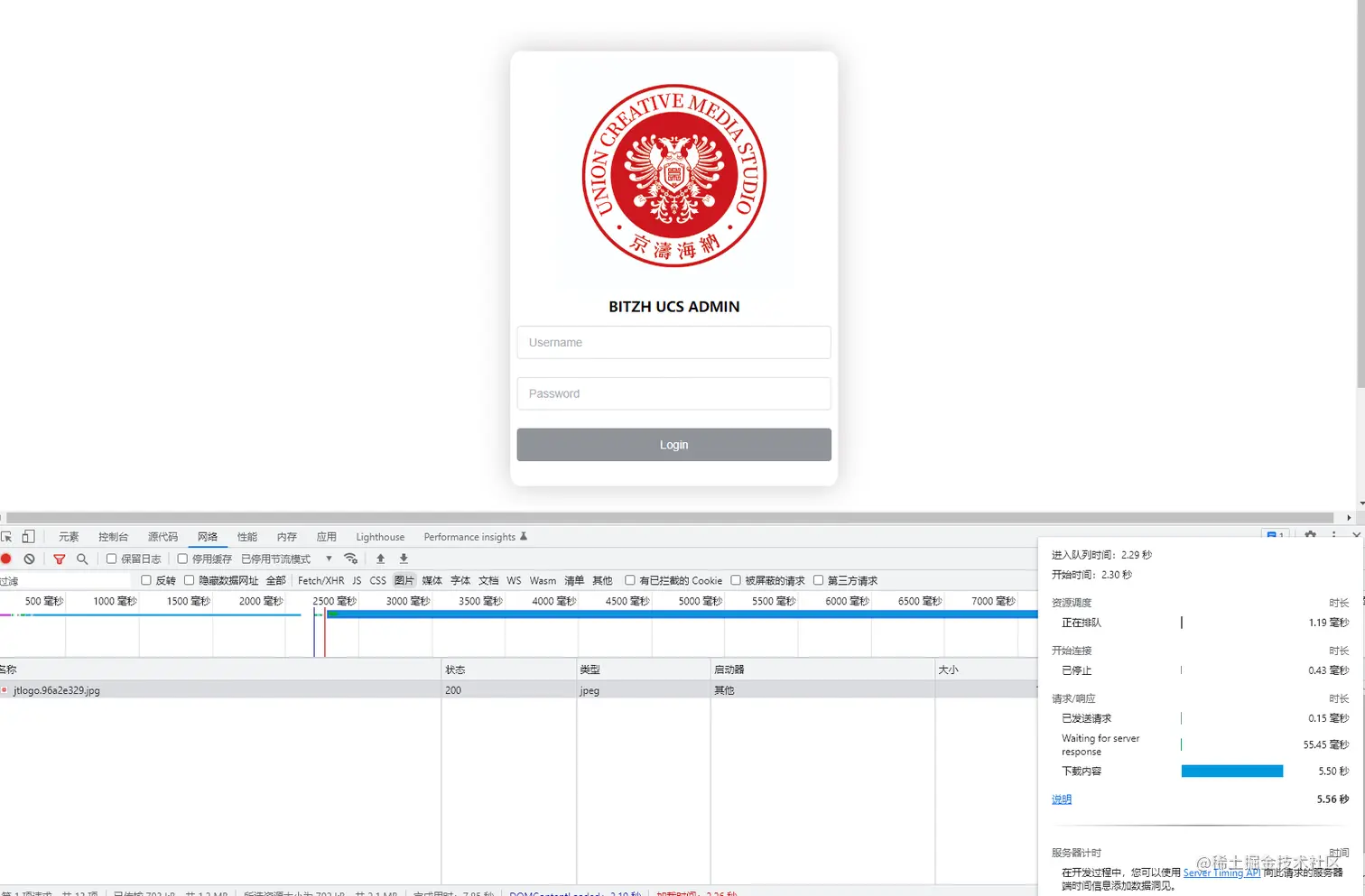Enable the 停用缓存 checkbox
1365x896 pixels.
click(182, 559)
